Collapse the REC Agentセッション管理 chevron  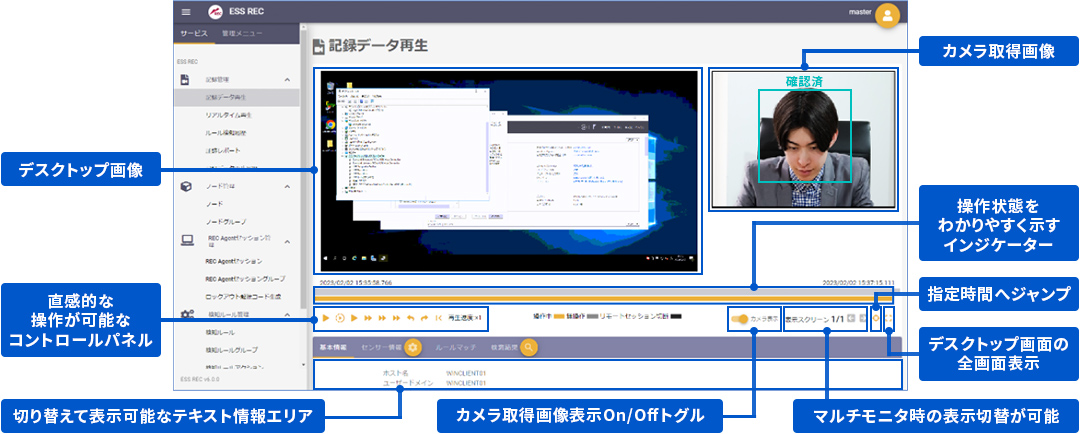point(287,241)
